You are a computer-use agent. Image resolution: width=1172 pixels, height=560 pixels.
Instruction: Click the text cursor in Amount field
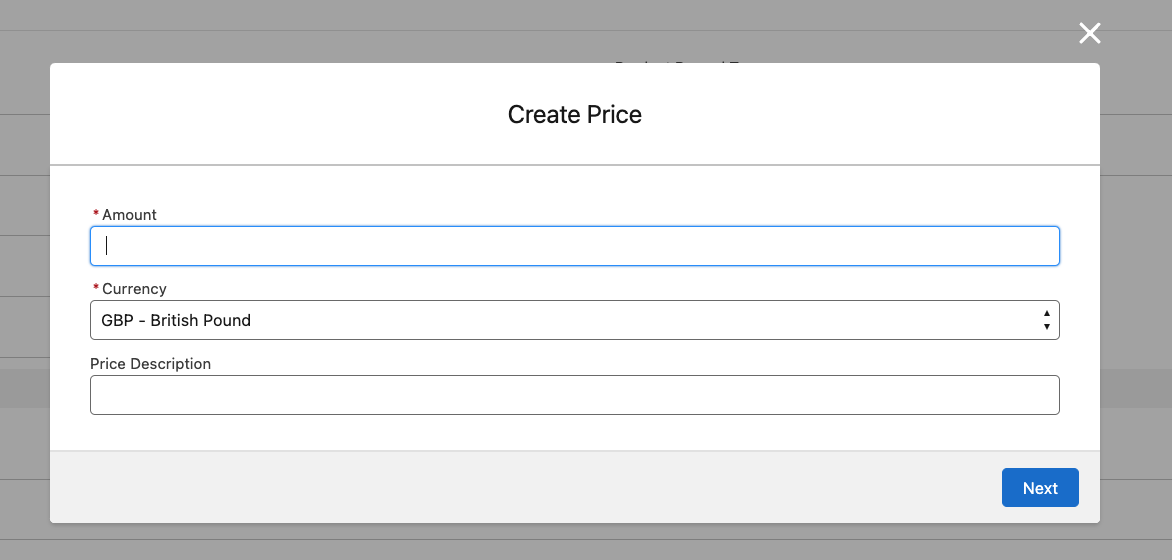[106, 246]
